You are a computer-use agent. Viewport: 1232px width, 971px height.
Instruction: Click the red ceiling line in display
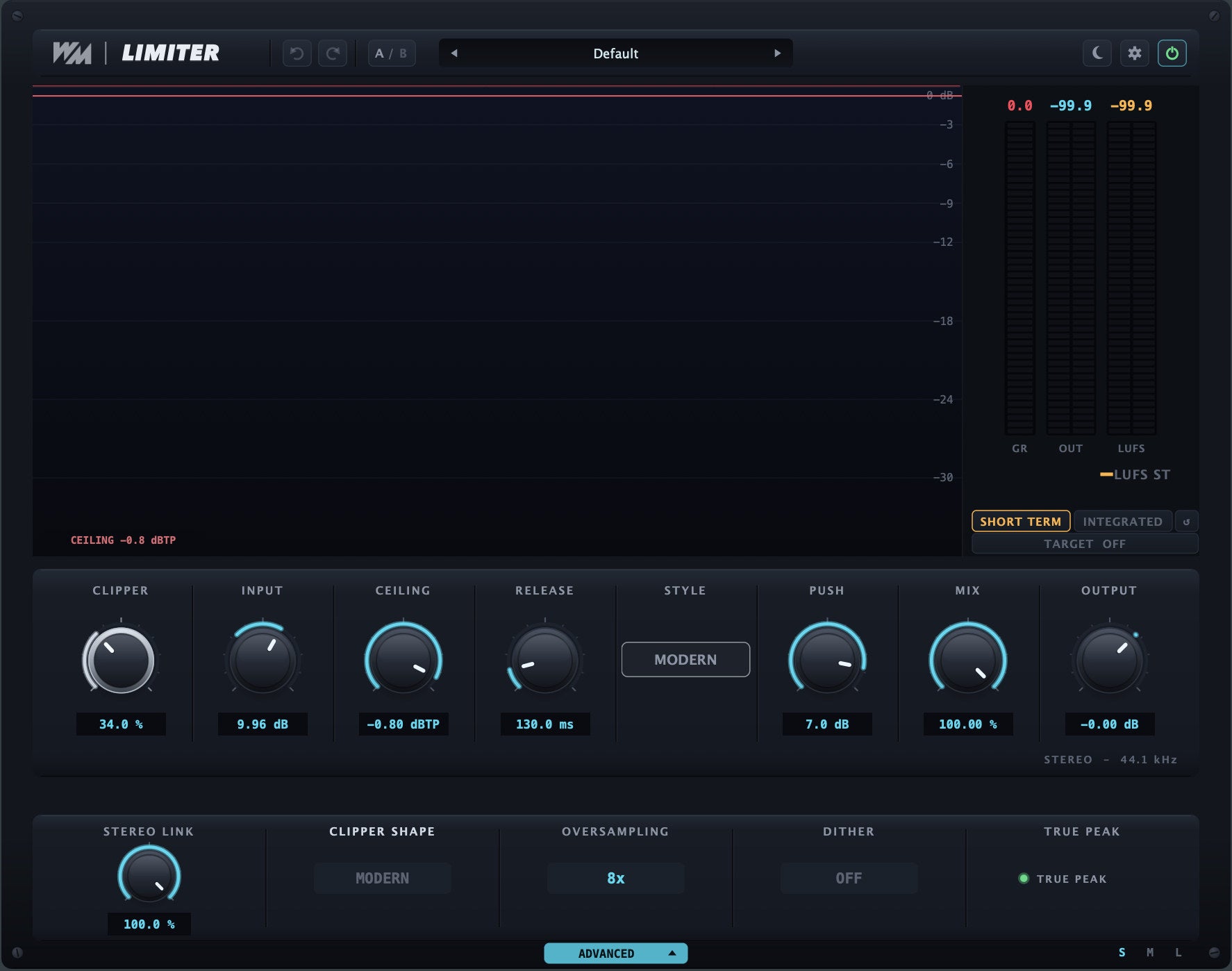[x=497, y=96]
